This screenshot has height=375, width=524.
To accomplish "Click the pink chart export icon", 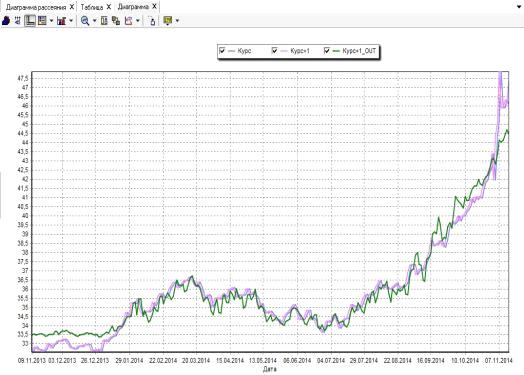I will pos(128,21).
